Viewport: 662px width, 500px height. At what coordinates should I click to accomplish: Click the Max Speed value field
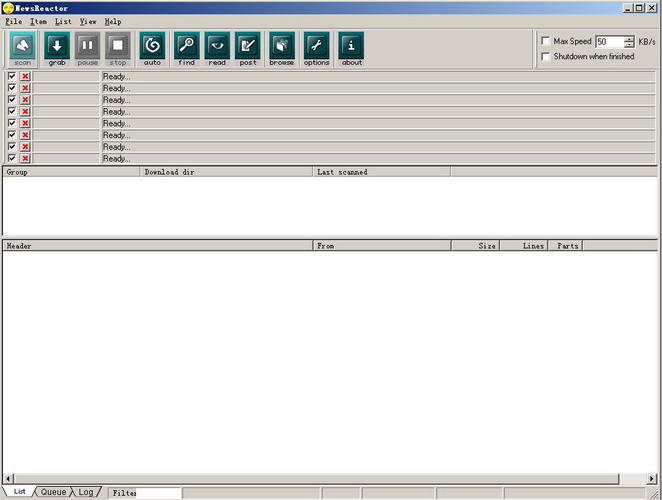[x=610, y=42]
